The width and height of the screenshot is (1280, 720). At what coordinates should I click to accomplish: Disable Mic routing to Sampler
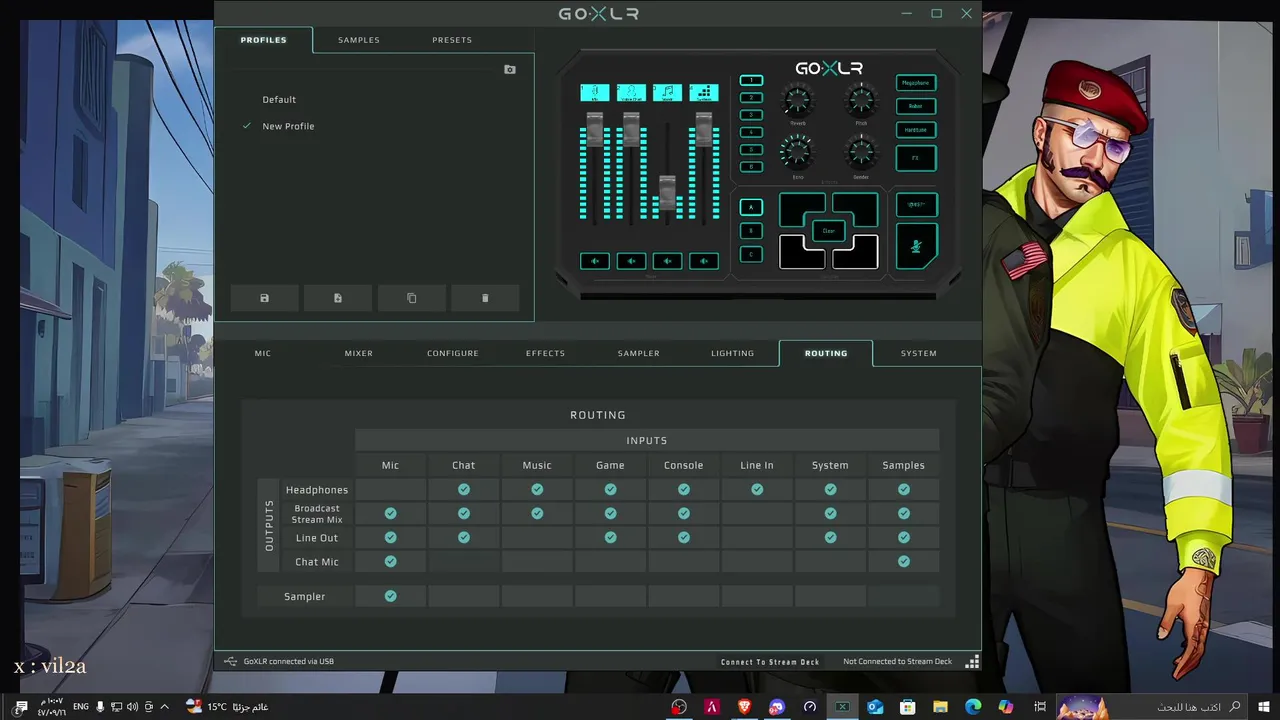click(390, 596)
